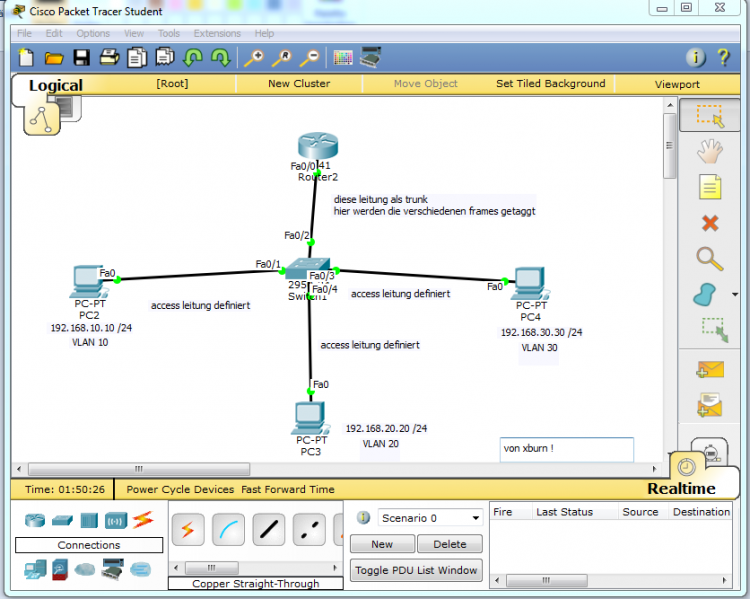The image size is (750, 599).
Task: Open the File menu
Action: (x=24, y=33)
